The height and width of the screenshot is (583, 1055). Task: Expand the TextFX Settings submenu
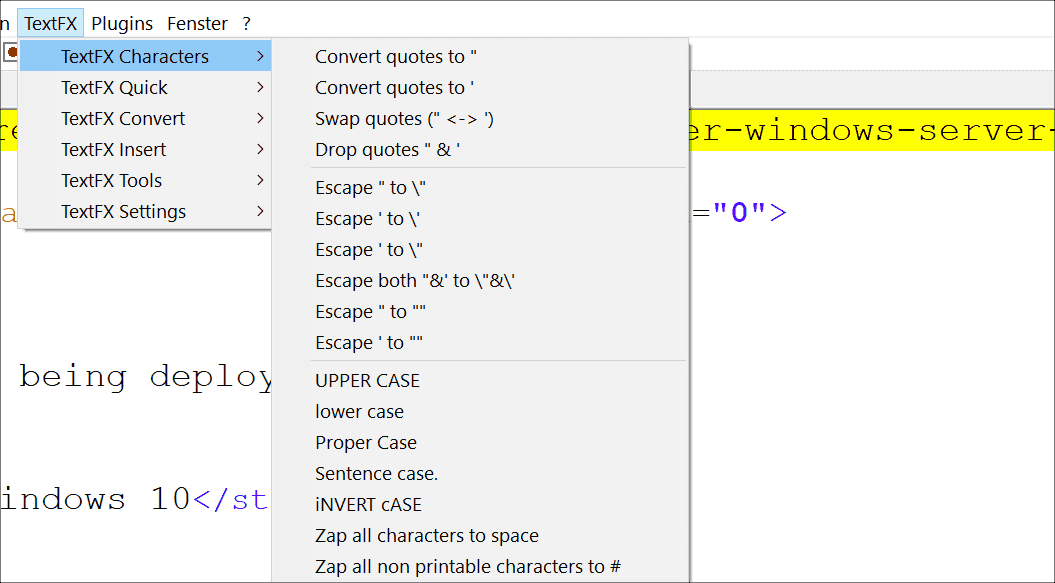tap(123, 211)
